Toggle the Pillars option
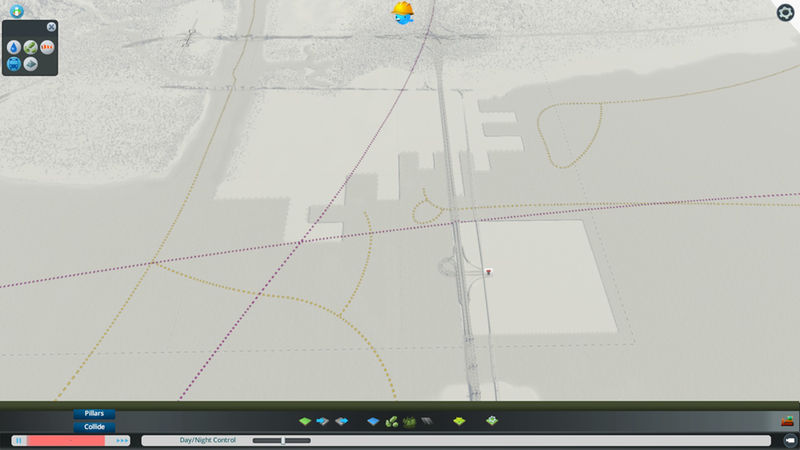 click(x=94, y=414)
